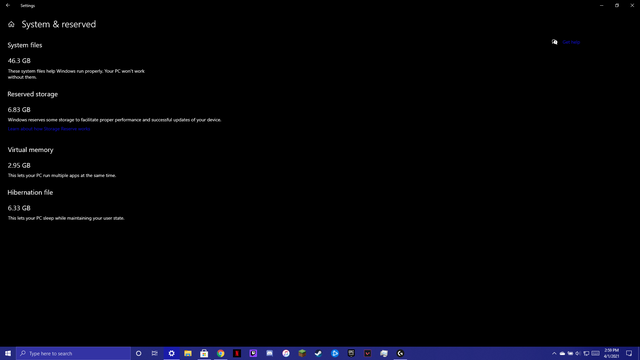640x360 pixels.
Task: Click the Reserved storage heading
Action: point(33,94)
